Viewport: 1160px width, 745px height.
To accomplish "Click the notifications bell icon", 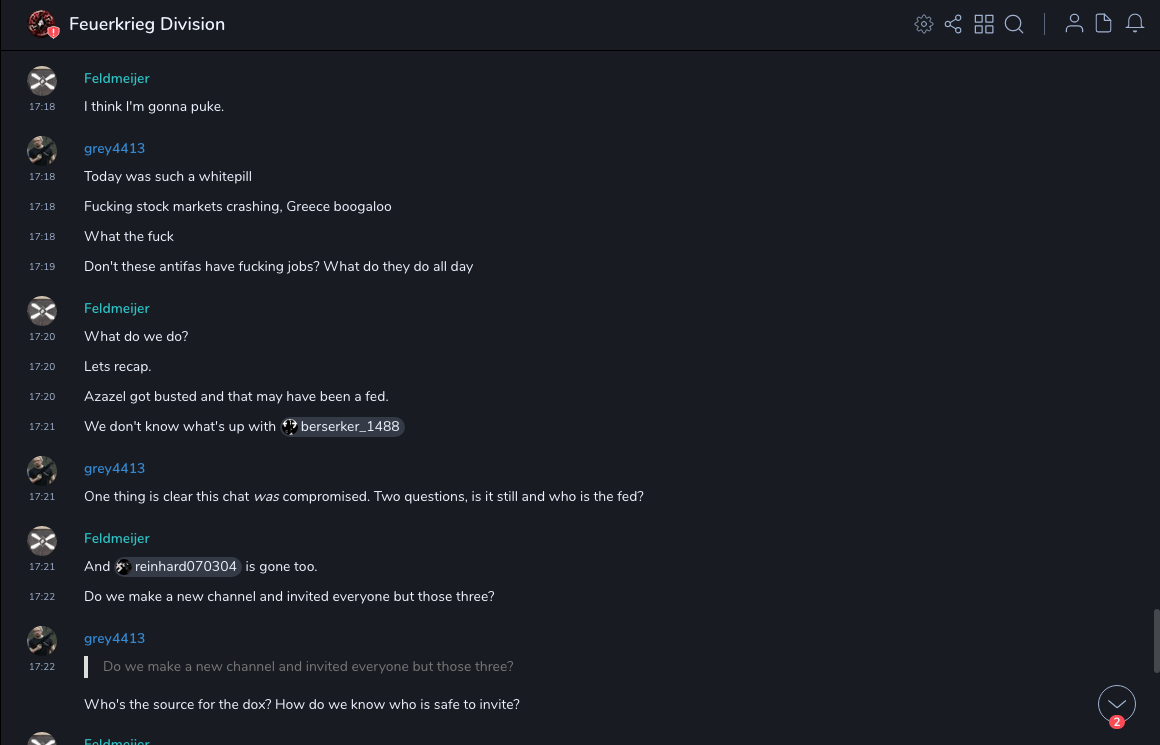I will (1135, 24).
